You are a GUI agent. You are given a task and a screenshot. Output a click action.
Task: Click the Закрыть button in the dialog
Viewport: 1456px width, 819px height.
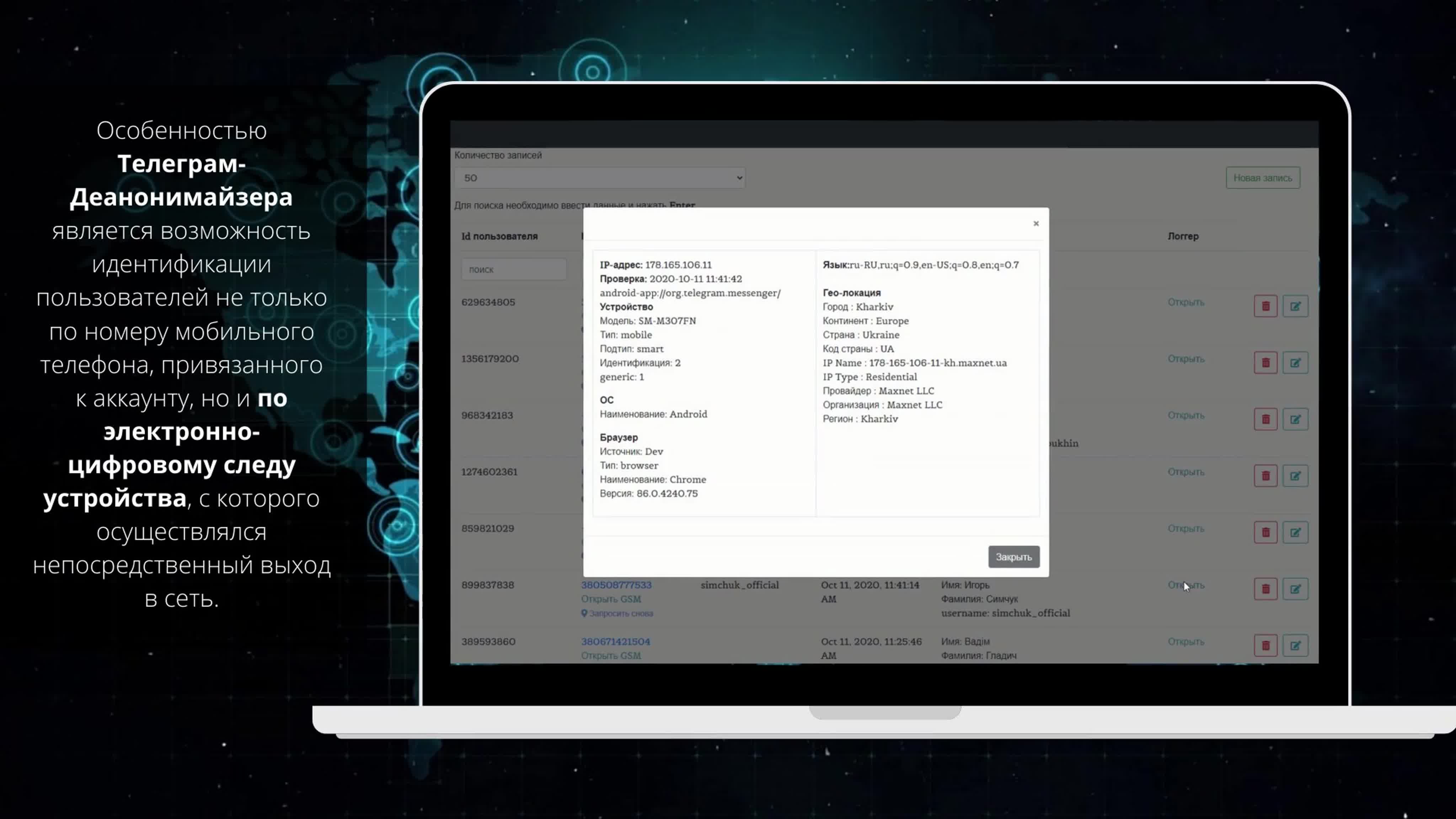click(1013, 557)
